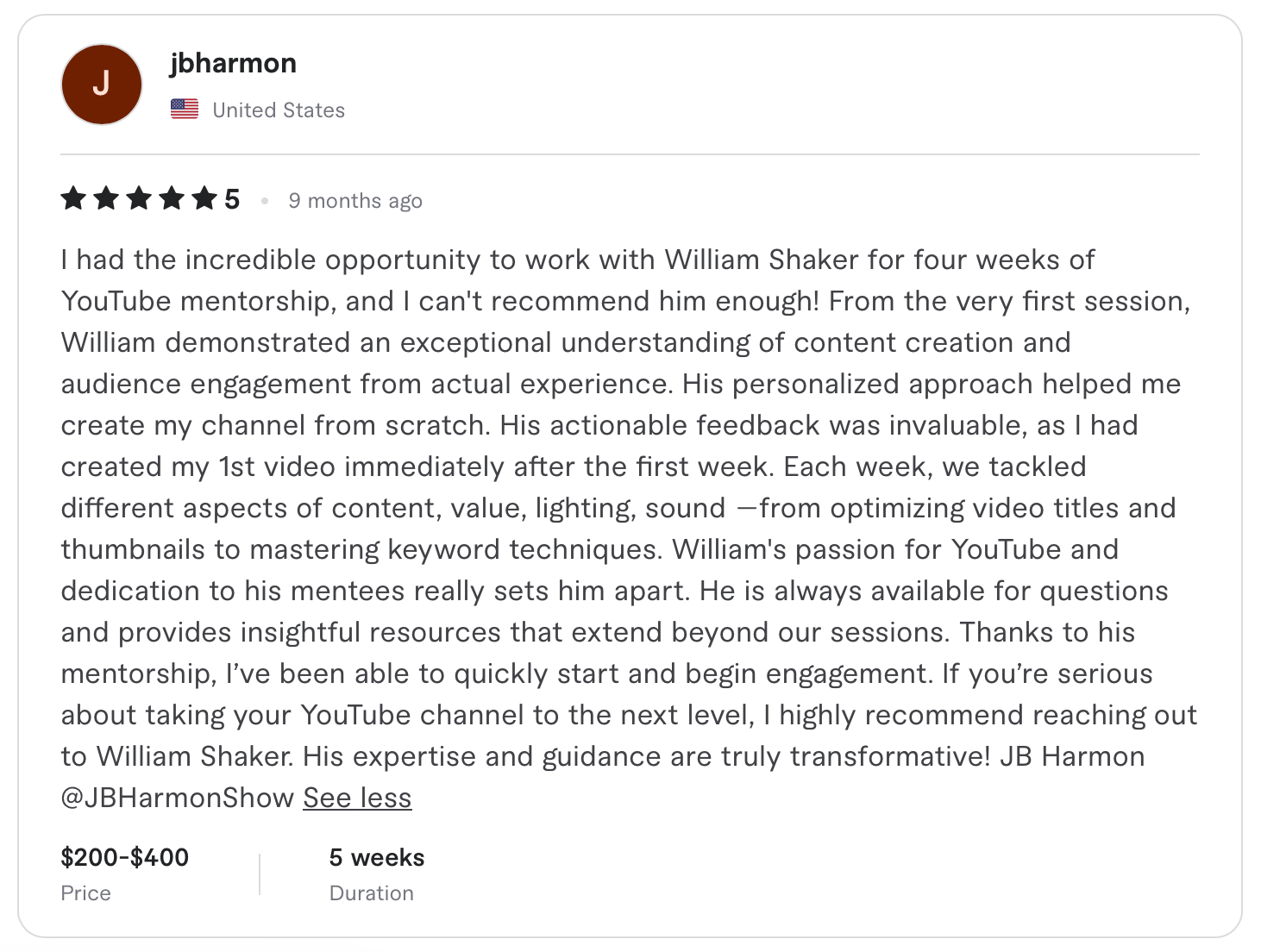The width and height of the screenshot is (1261, 952).
Task: Click the round "J" avatar icon
Action: (102, 85)
